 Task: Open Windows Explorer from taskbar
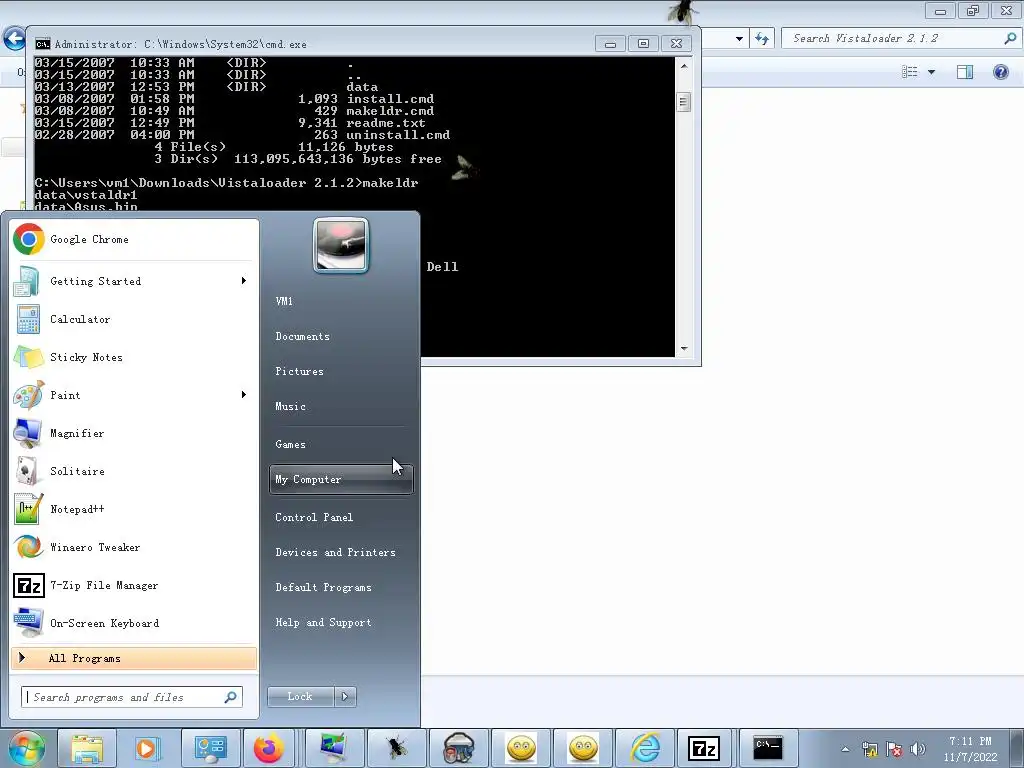coord(87,748)
